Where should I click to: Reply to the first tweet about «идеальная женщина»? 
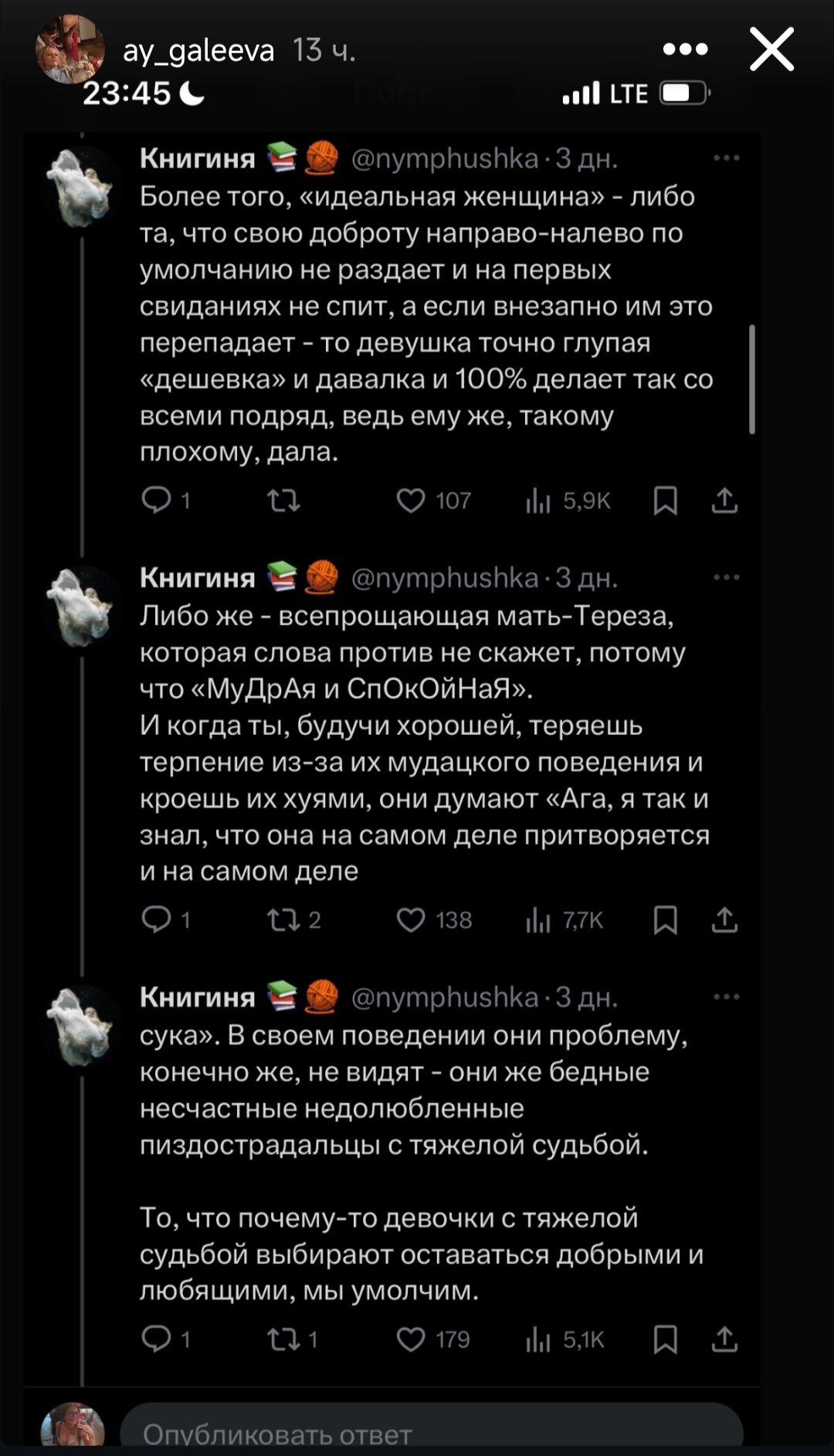click(157, 501)
